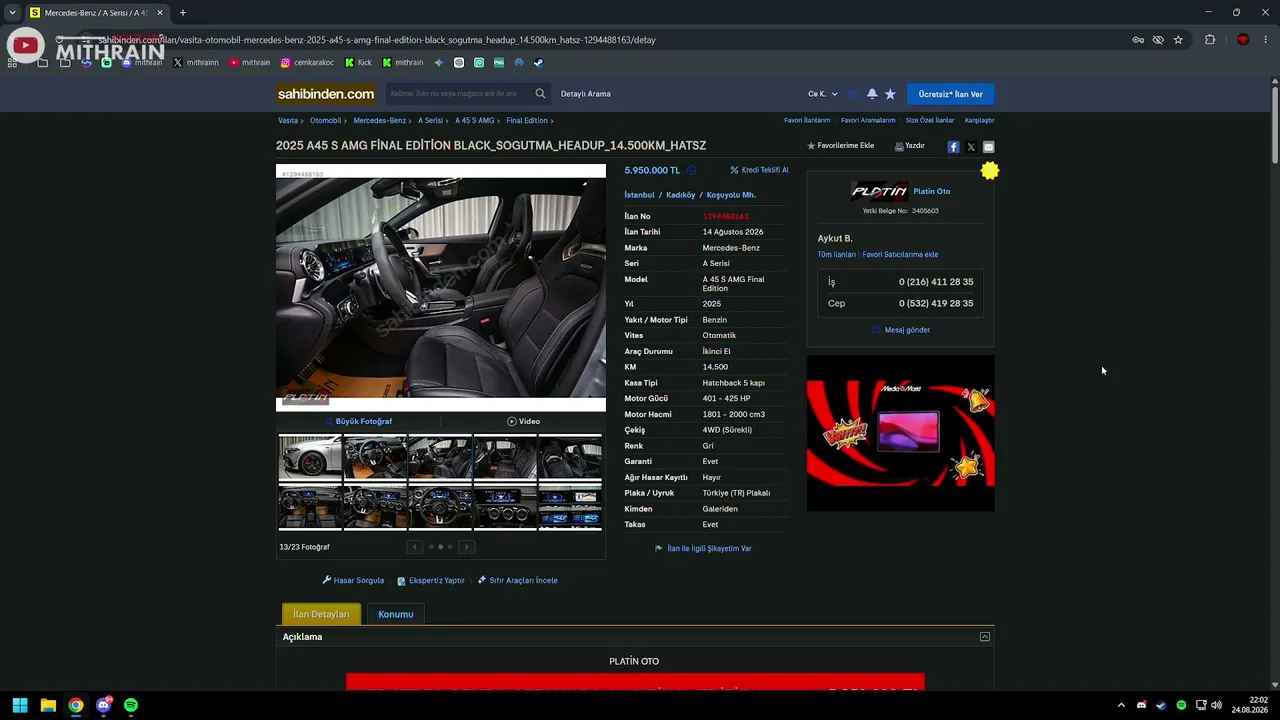Select the Mercedes-Benz A Serisi browser tab

[x=96, y=13]
